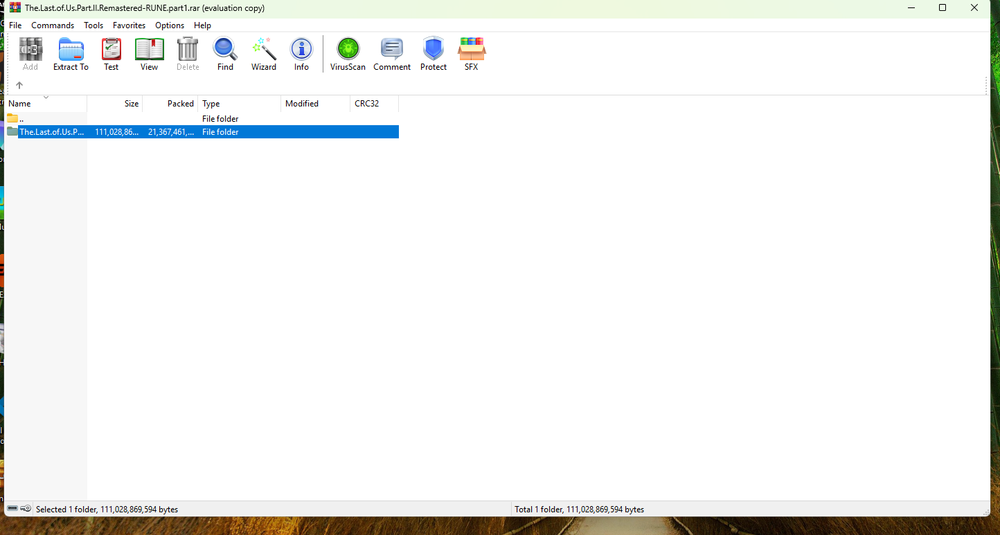Open the View file tool
The image size is (1000, 535).
pyautogui.click(x=149, y=54)
